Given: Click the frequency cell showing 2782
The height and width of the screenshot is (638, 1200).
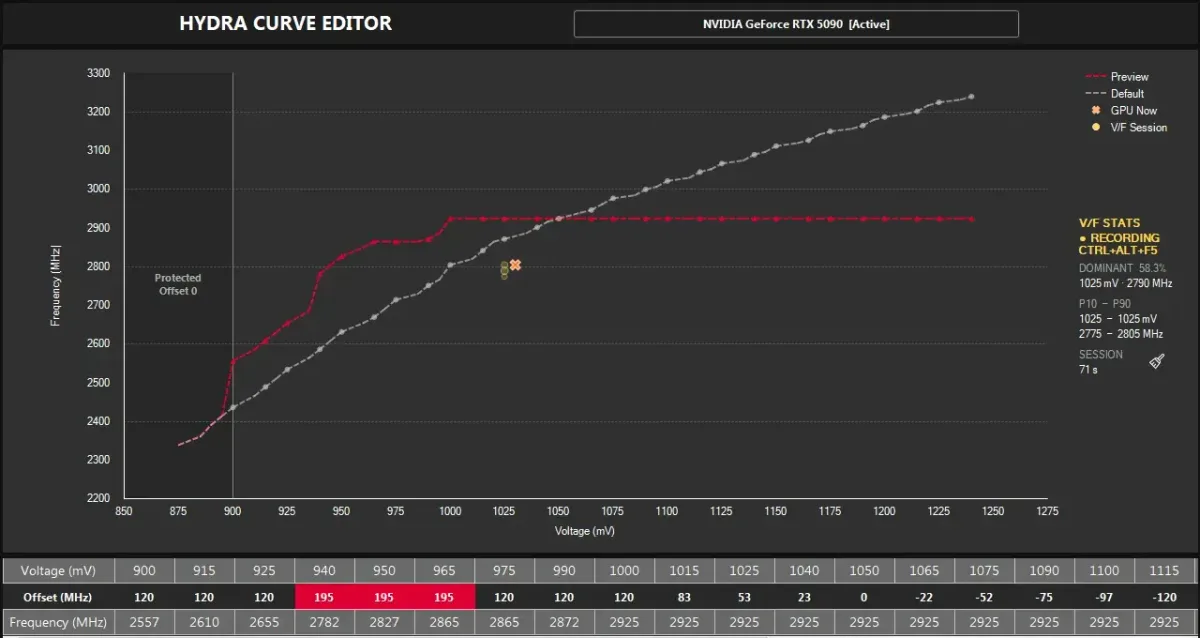Looking at the screenshot, I should coord(325,622).
